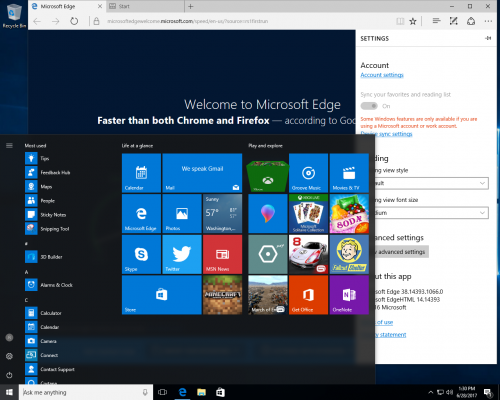Launch the Fallout Shelter tile
Image resolution: width=500 pixels, height=400 pixels.
(x=349, y=254)
